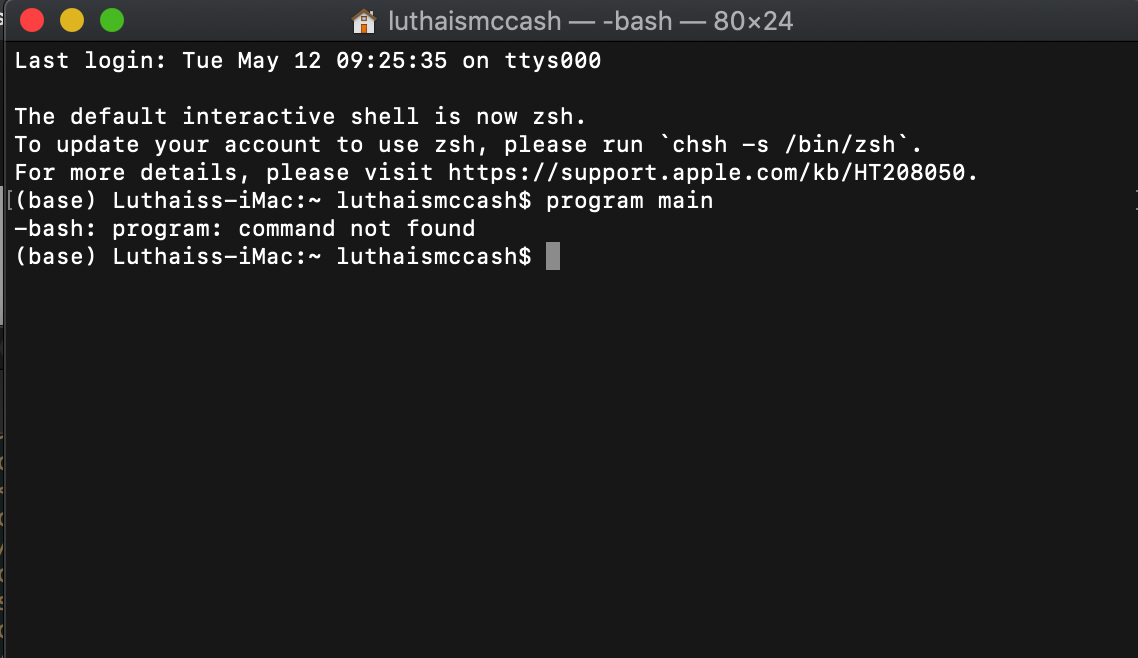This screenshot has width=1138, height=658.
Task: Click the command not found error line
Action: coord(244,228)
